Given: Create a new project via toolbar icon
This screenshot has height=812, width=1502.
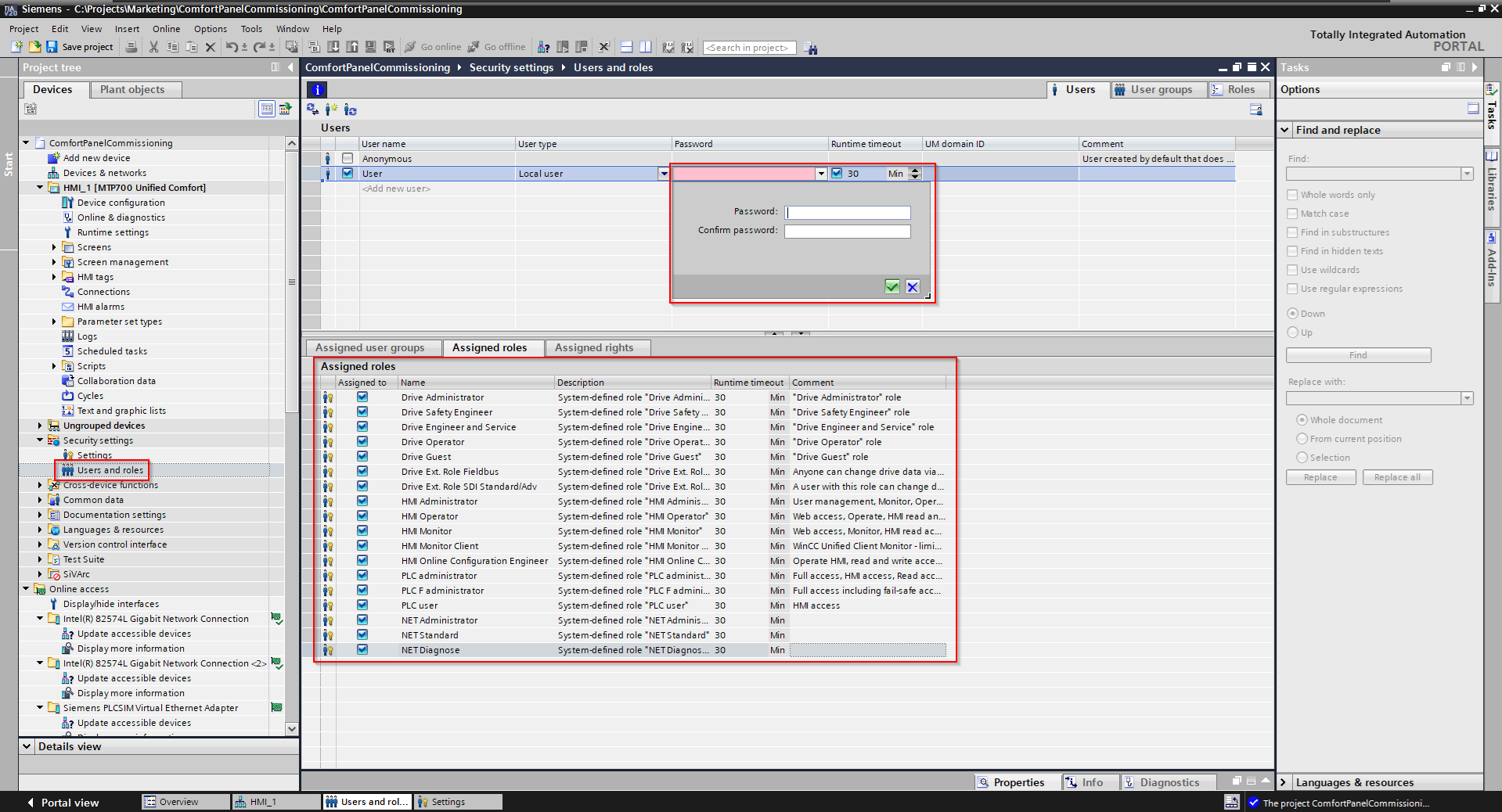Looking at the screenshot, I should 16,47.
